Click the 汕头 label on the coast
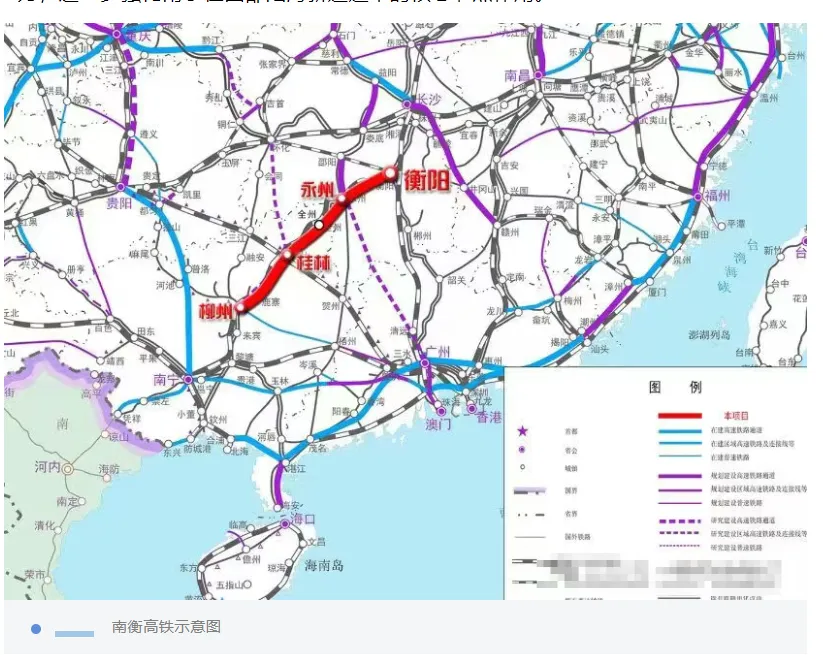 pyautogui.click(x=599, y=349)
